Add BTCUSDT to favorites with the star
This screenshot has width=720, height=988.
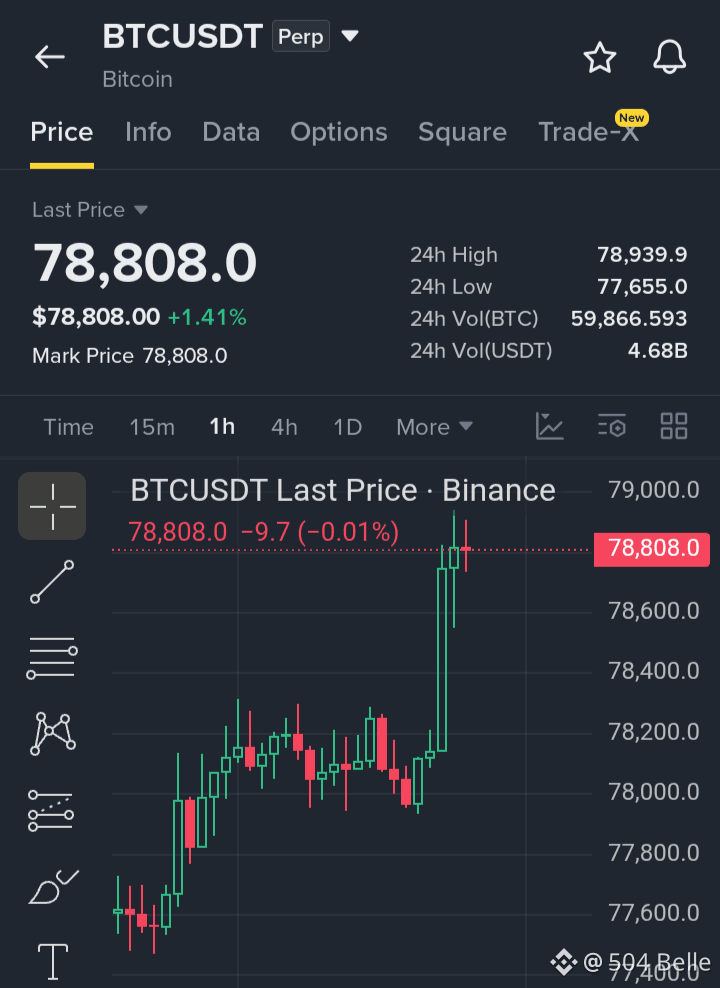click(x=599, y=57)
